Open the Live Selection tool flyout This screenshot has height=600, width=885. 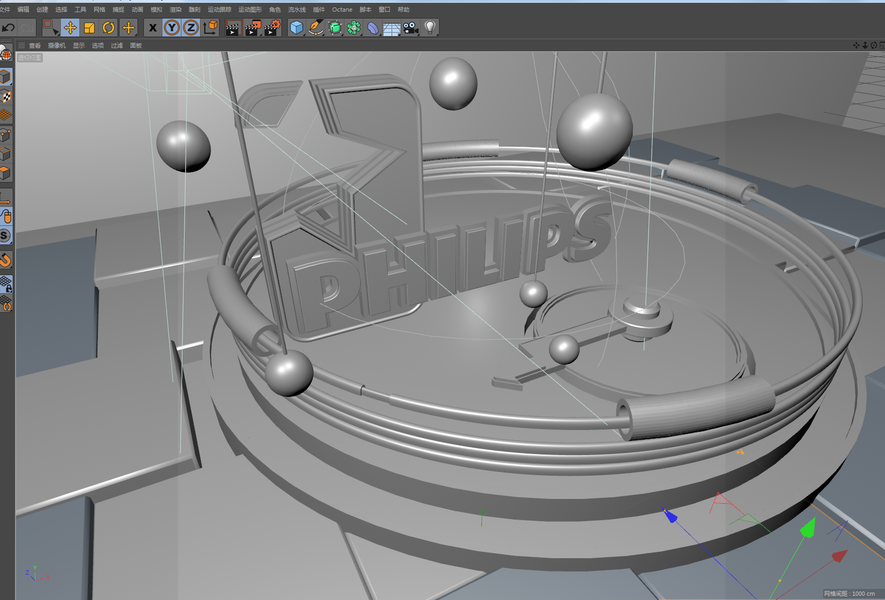click(x=50, y=28)
